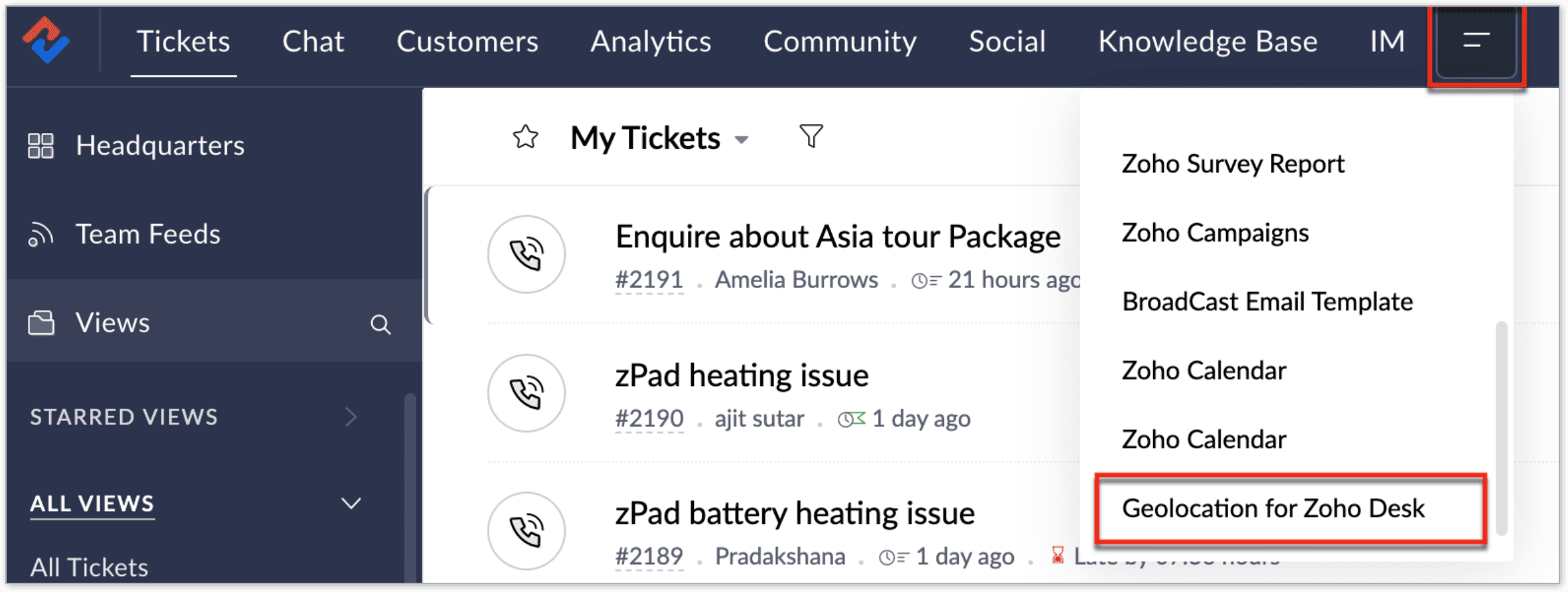Click the dropdown menu scrollbar
The width and height of the screenshot is (1568, 592).
(x=1502, y=427)
